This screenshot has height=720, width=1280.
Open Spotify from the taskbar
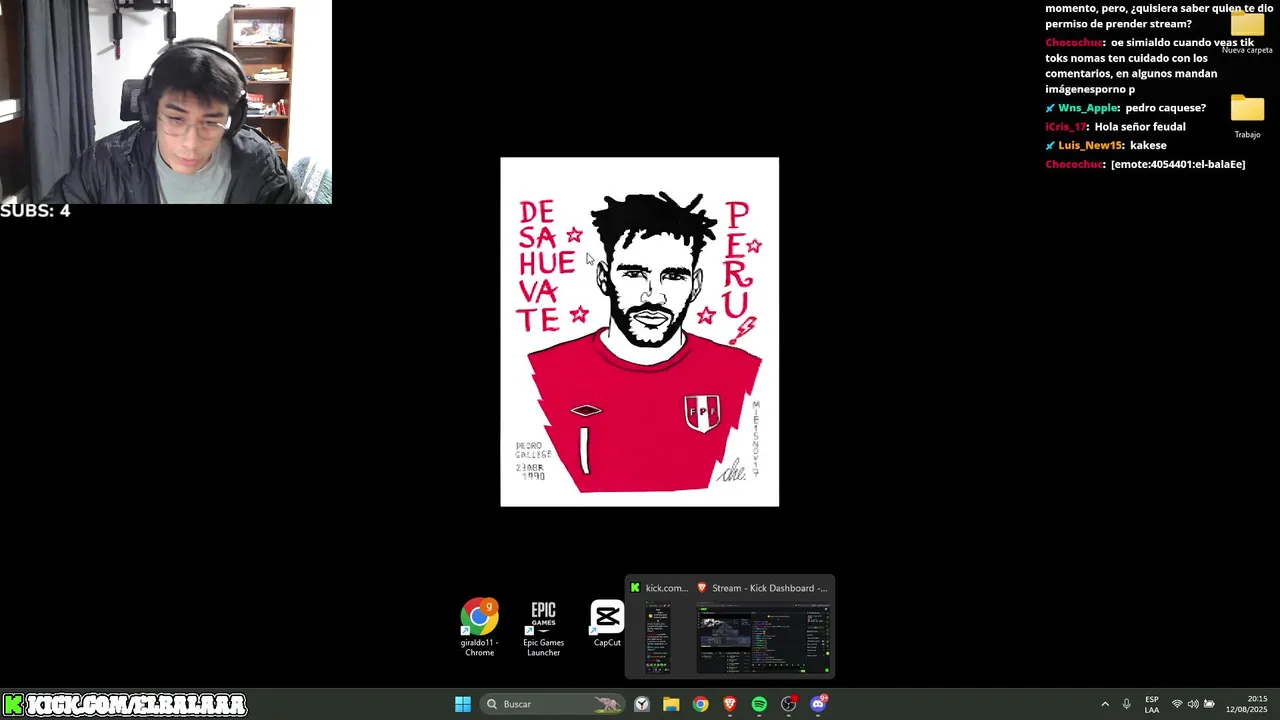click(x=759, y=704)
